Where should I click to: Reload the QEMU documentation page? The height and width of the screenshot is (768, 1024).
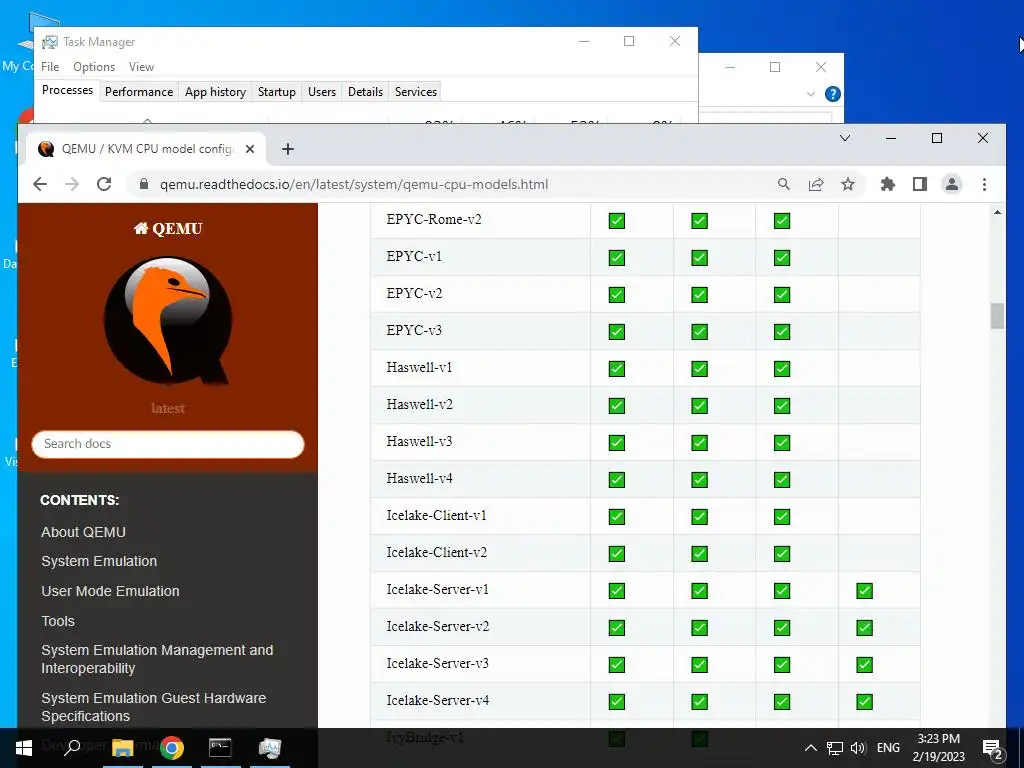coord(104,184)
